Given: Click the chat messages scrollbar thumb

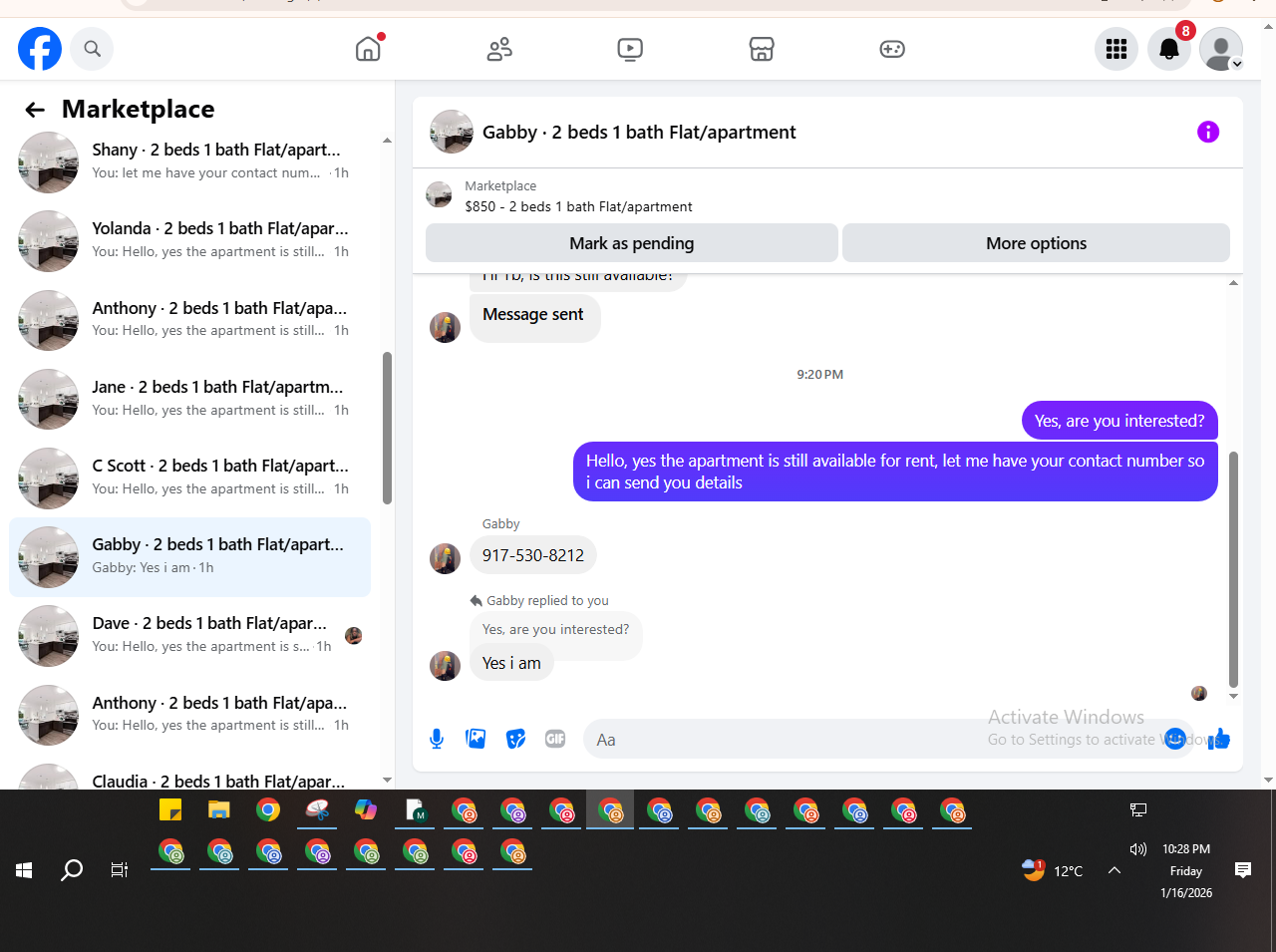Looking at the screenshot, I should pos(1233,568).
